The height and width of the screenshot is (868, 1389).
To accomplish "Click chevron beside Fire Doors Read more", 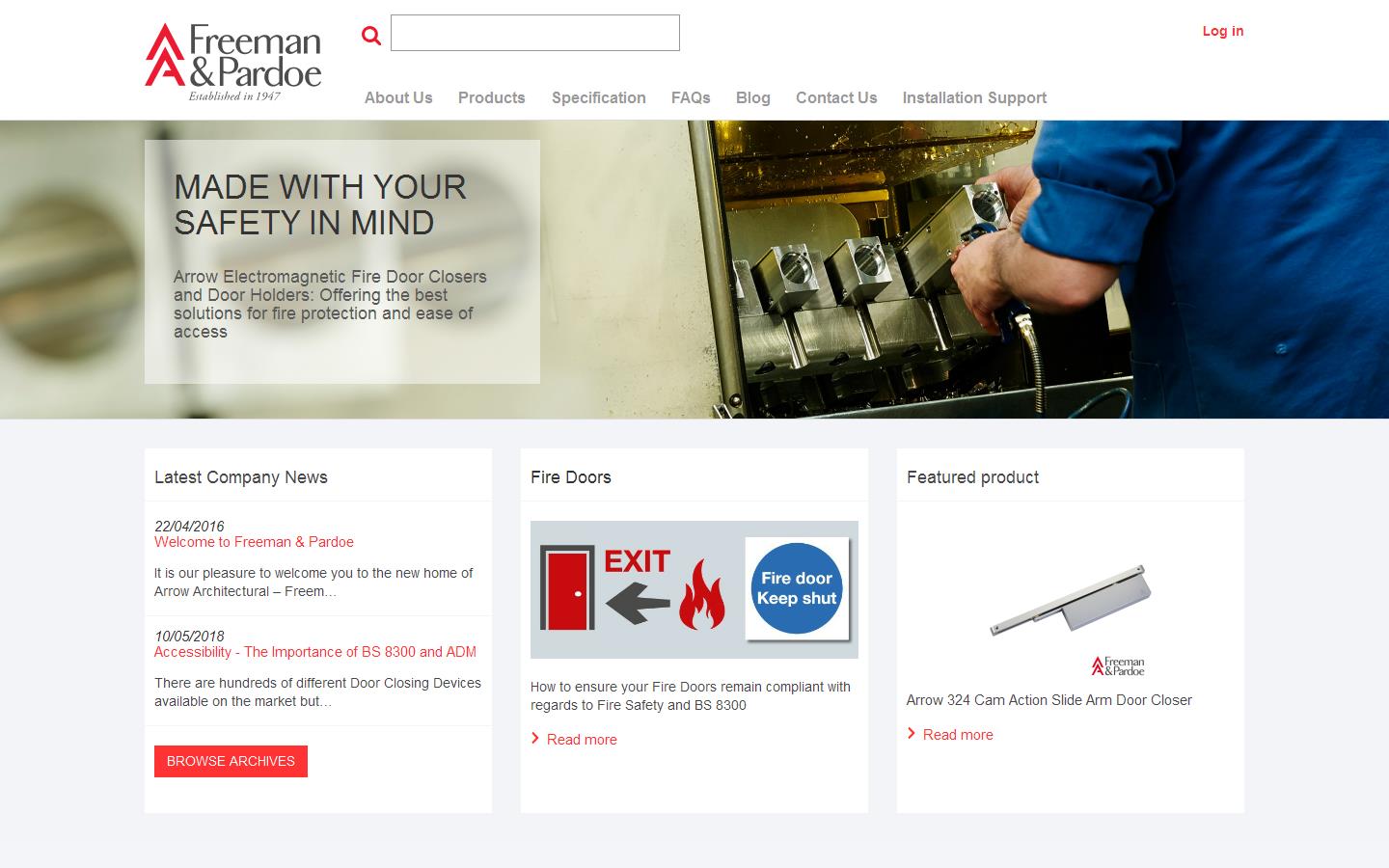I will (535, 739).
